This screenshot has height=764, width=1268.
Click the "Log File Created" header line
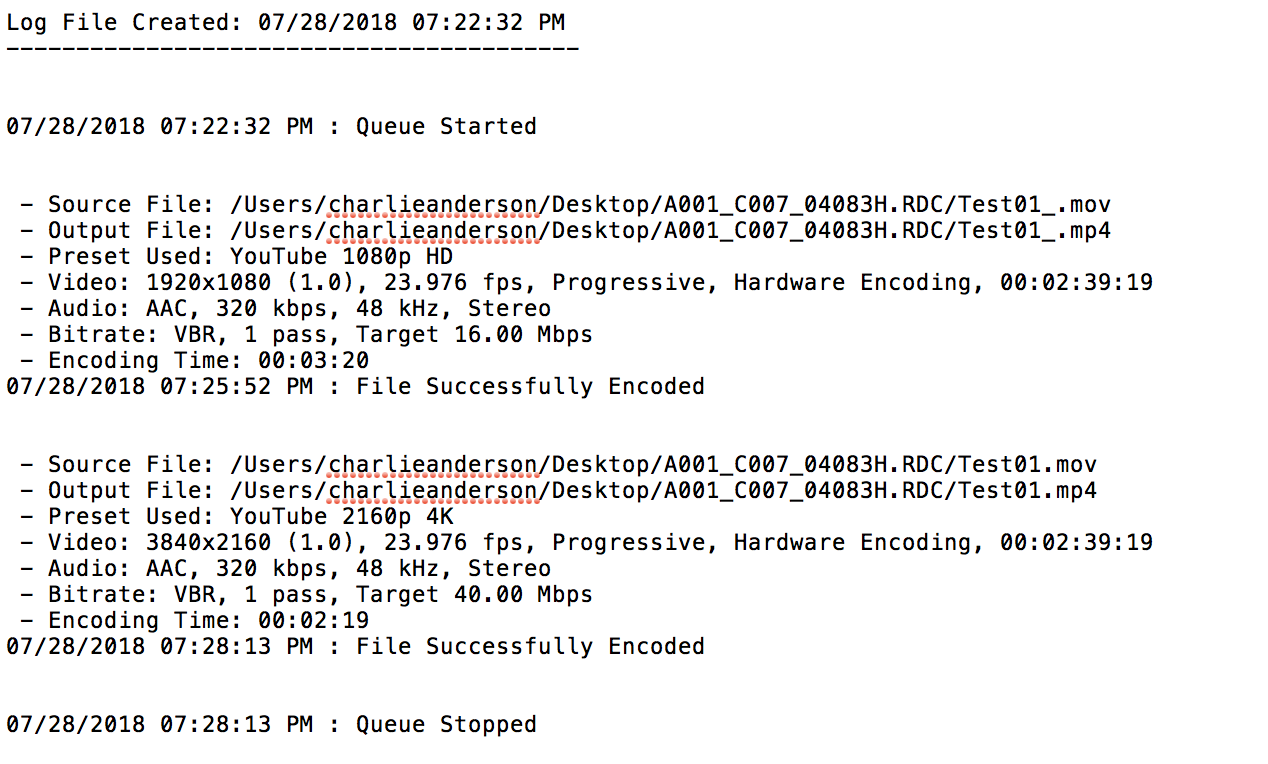[x=286, y=22]
